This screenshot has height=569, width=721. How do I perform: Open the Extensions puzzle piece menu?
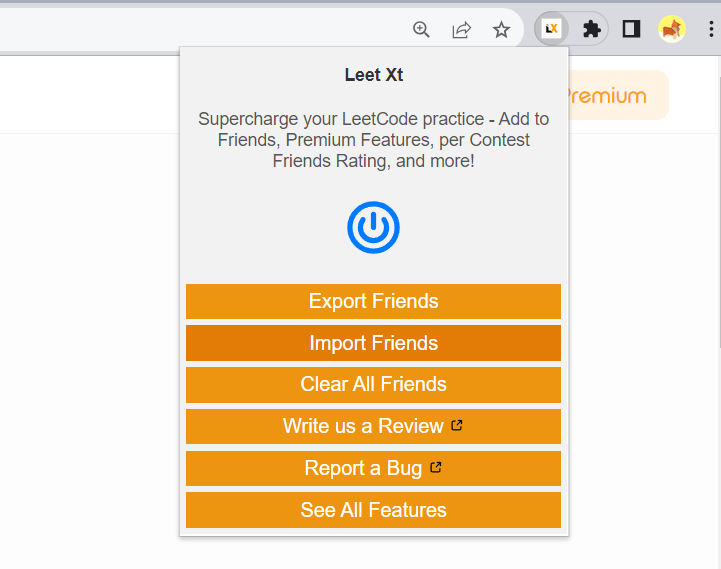point(591,29)
